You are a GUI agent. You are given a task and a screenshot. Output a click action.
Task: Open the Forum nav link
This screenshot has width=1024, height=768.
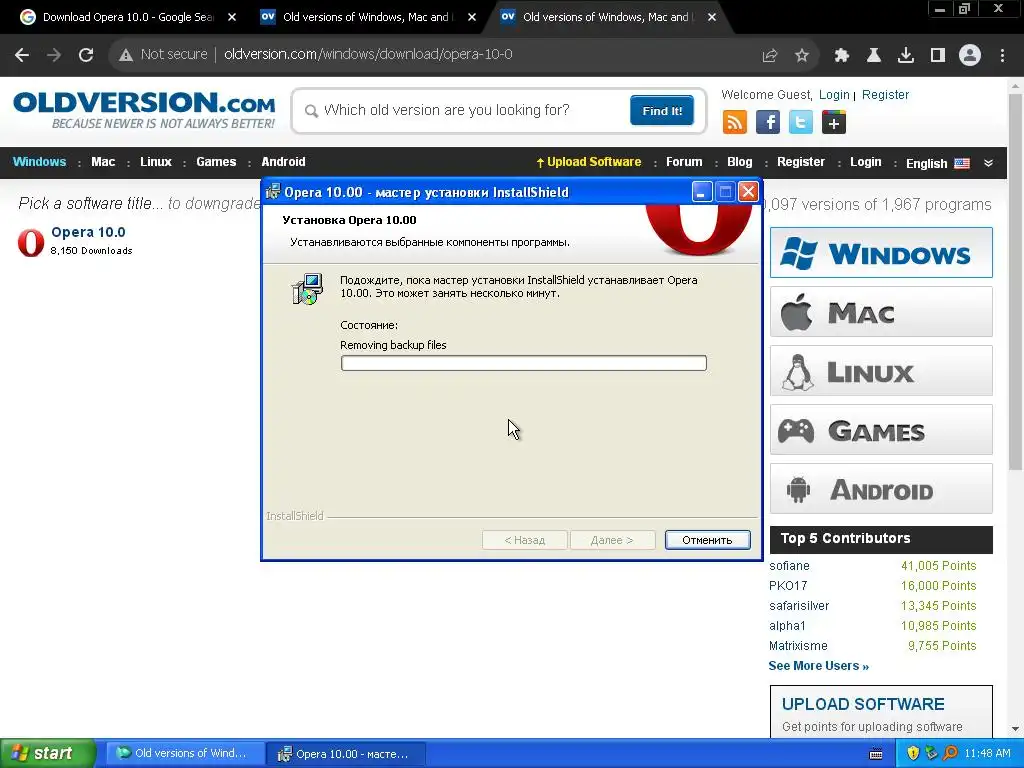click(x=684, y=162)
